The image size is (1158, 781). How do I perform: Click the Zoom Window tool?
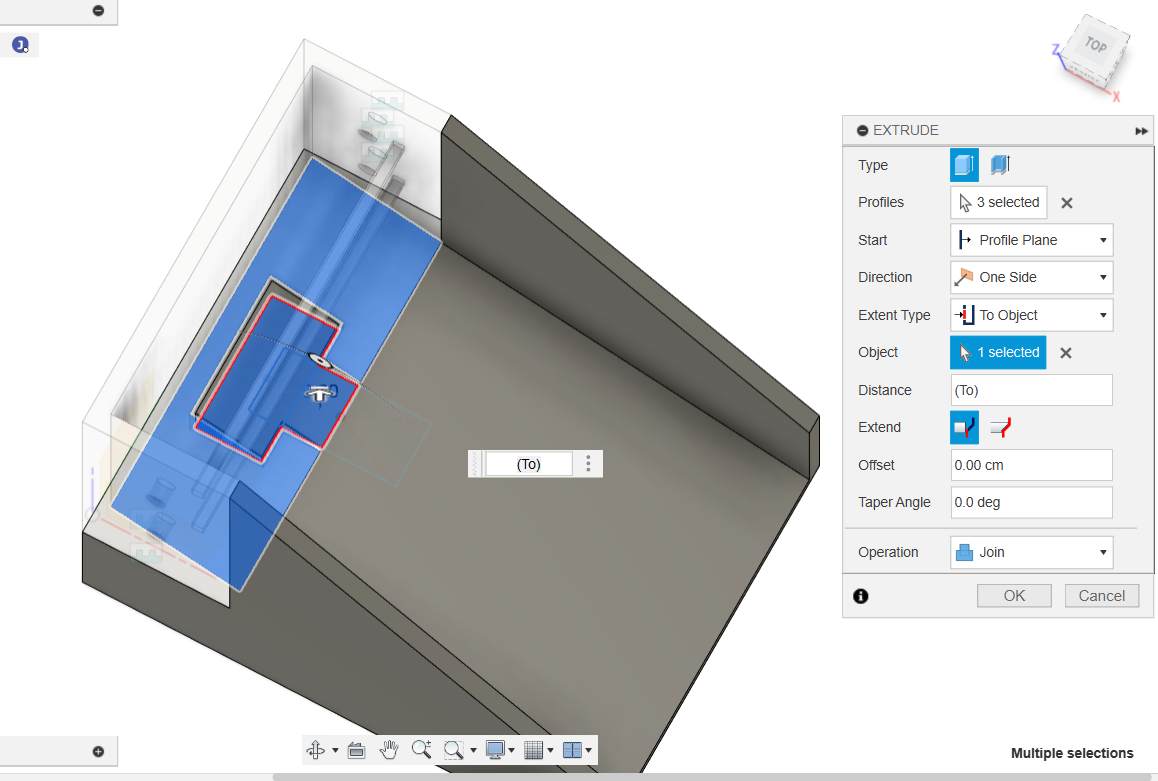453,750
